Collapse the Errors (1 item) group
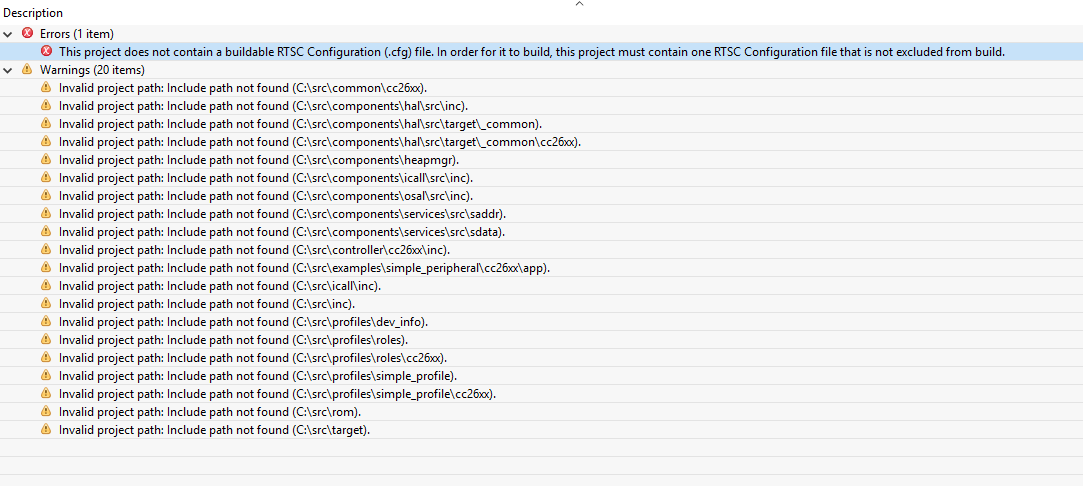Viewport: 1083px width, 486px height. pyautogui.click(x=8, y=34)
